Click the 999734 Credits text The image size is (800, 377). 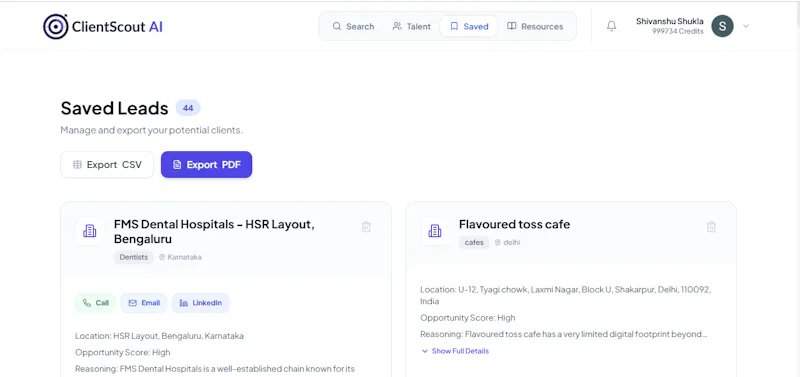point(678,32)
